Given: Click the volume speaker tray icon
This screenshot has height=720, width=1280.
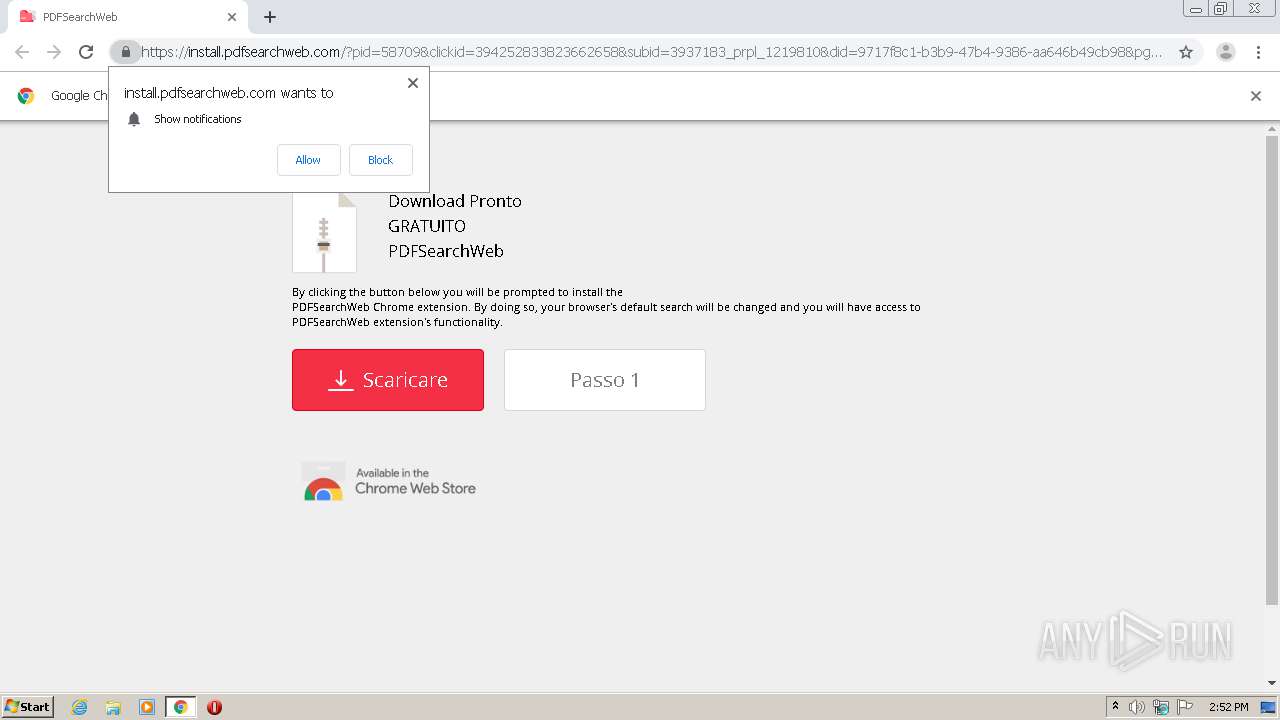Looking at the screenshot, I should click(1137, 707).
